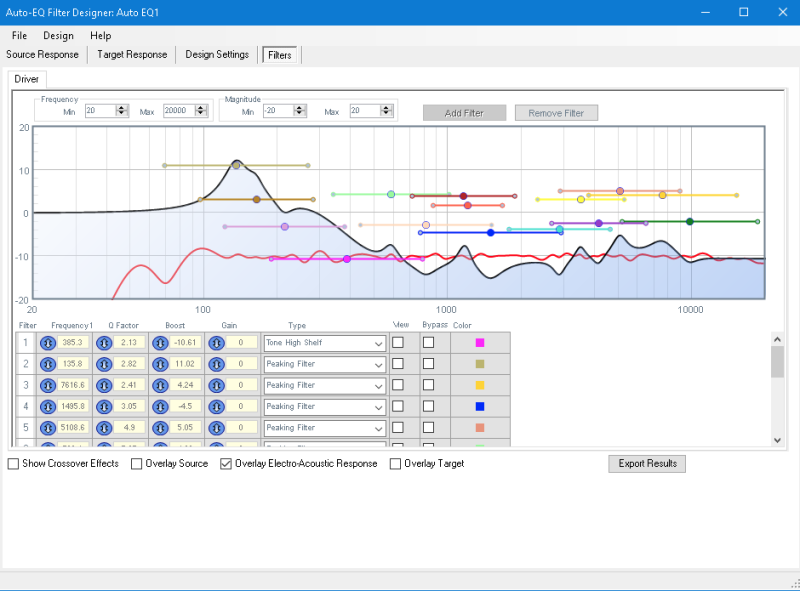Open the Design menu

[58, 36]
